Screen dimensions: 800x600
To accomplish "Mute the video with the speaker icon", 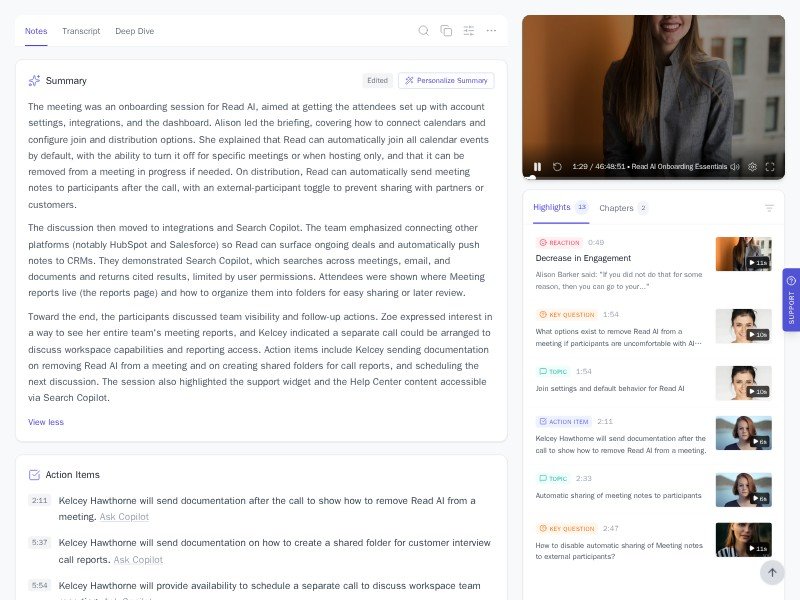I will pyautogui.click(x=735, y=167).
